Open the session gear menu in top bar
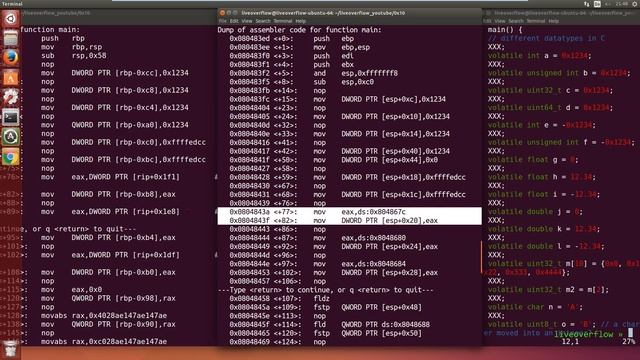Viewport: 640px width, 360px height. [x=635, y=4]
